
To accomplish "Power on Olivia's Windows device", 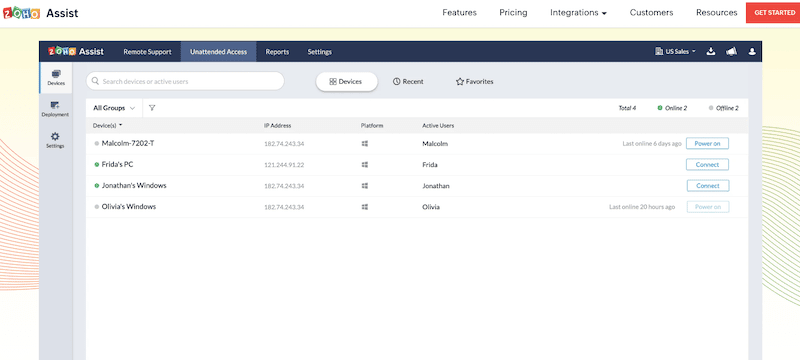I will click(x=708, y=207).
